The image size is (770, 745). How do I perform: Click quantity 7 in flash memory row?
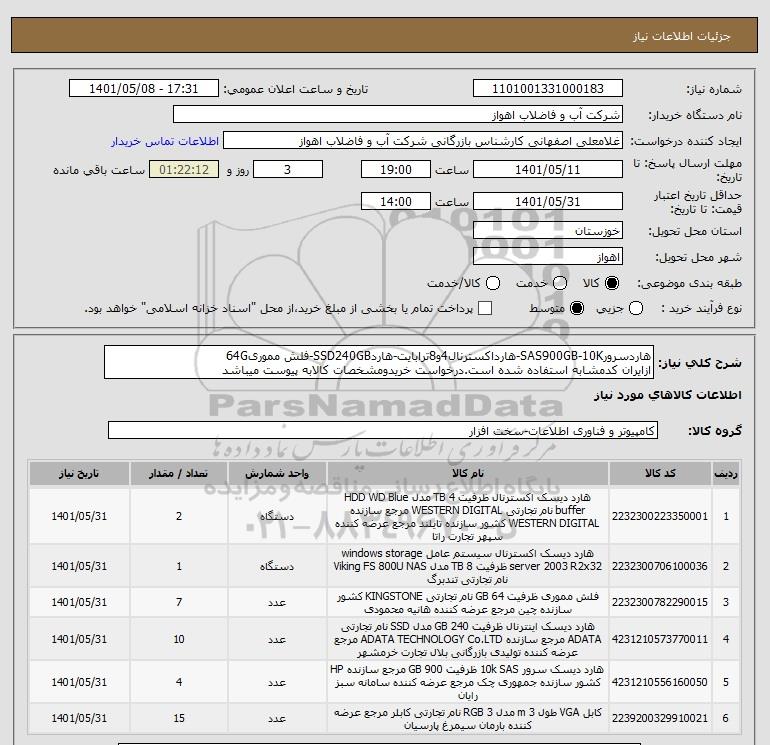[179, 602]
